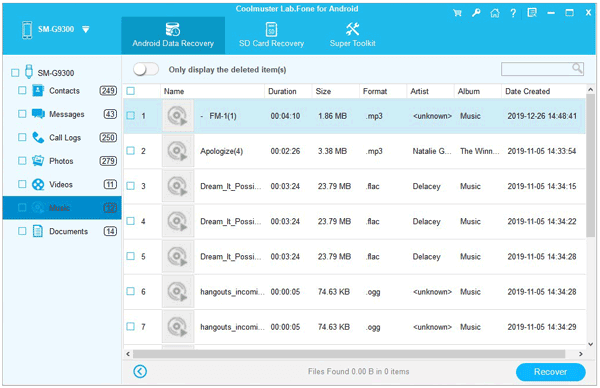Click the Call Logs phone icon
Image resolution: width=600 pixels, height=388 pixels.
click(38, 137)
